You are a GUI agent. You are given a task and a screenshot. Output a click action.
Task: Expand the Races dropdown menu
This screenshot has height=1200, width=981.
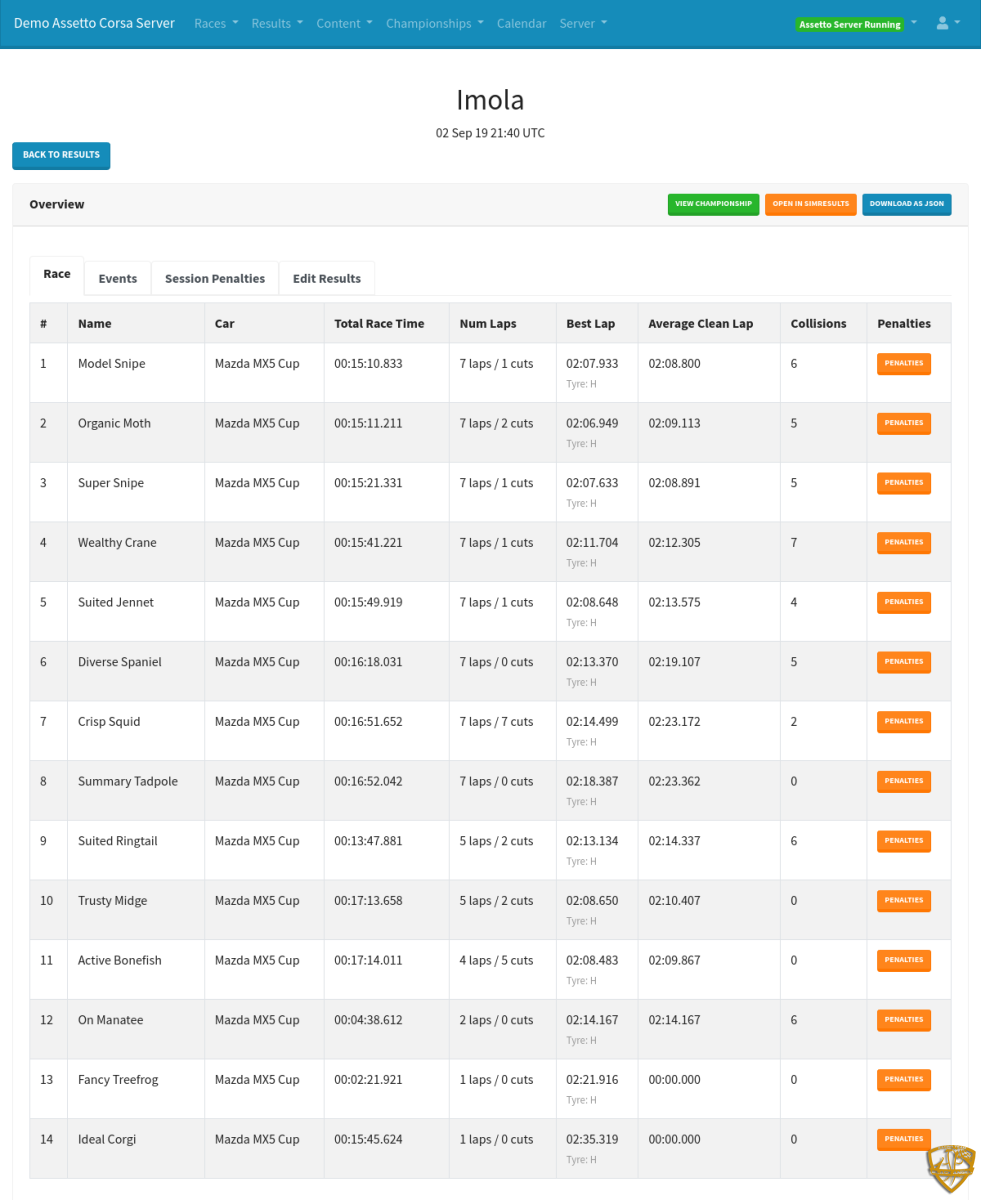216,23
